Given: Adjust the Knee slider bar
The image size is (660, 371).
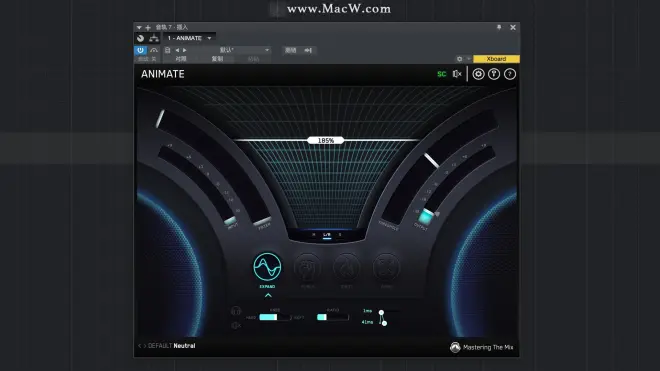Looking at the screenshot, I should [x=274, y=317].
